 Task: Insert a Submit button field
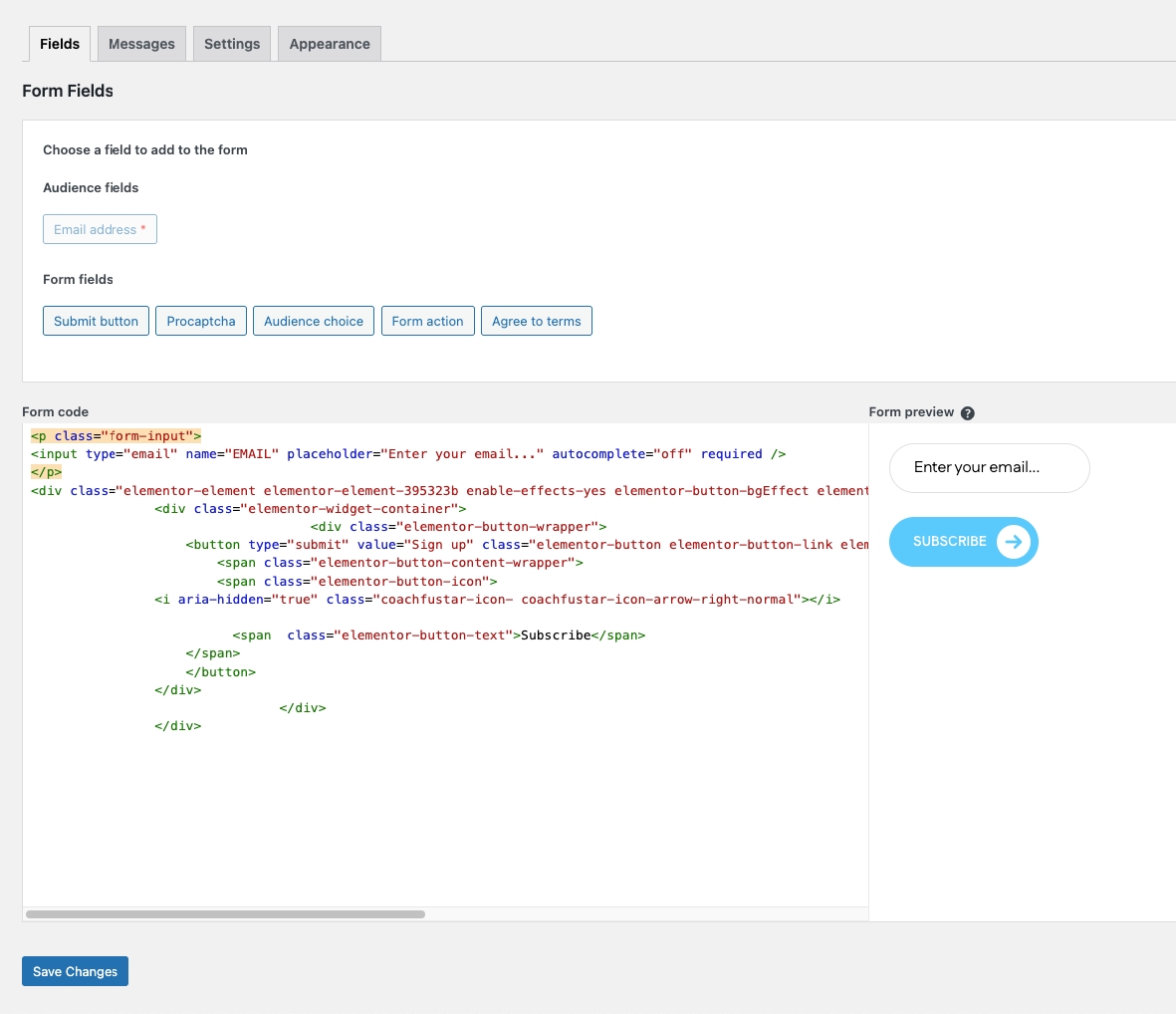96,321
